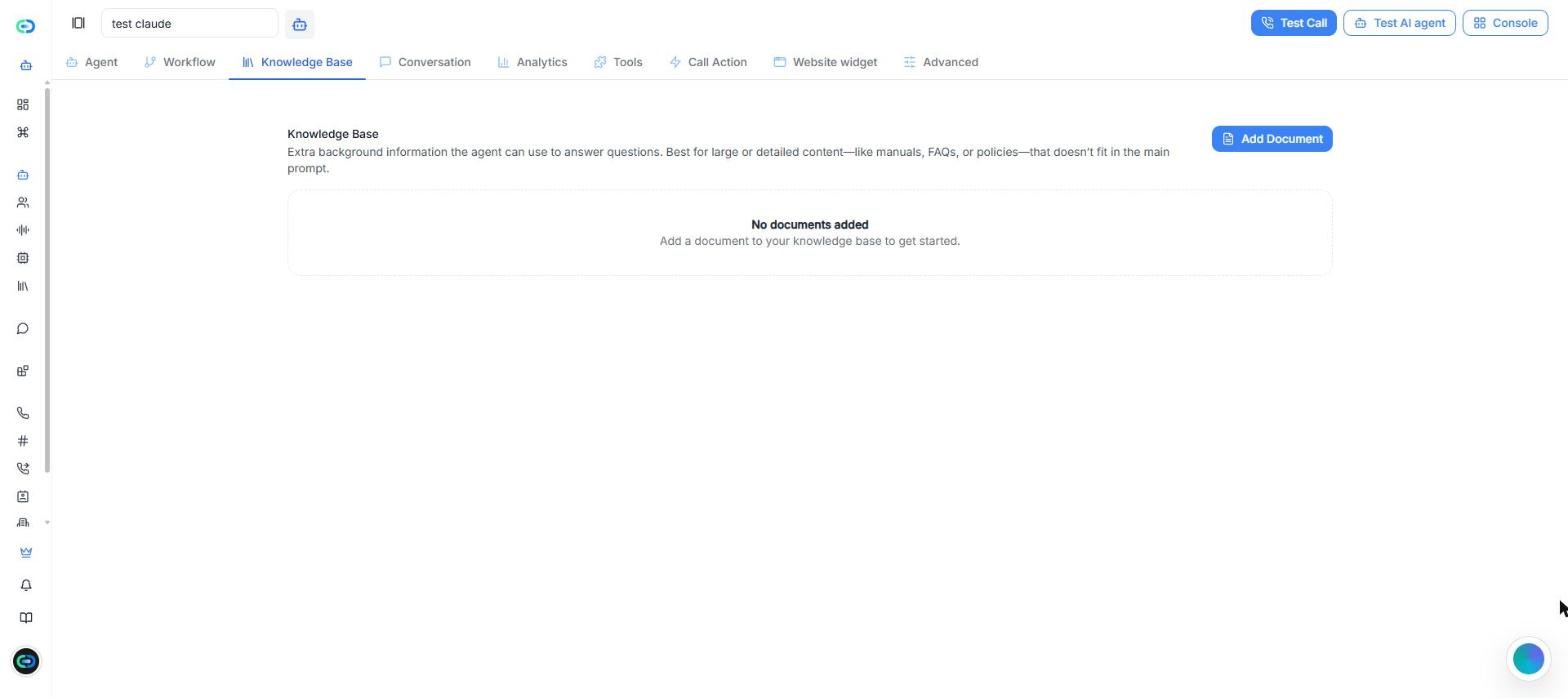
Task: Click the audio waveform icon in sidebar
Action: [23, 230]
